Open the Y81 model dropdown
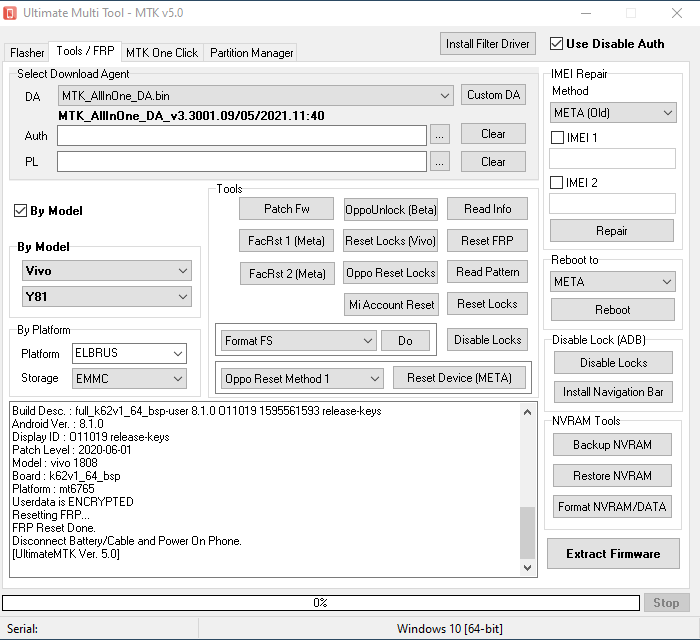Screen dimensions: 700x640 coord(107,297)
